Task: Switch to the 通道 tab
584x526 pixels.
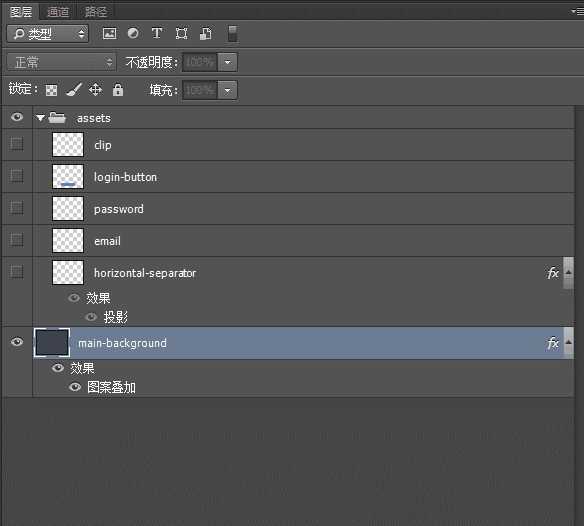Action: (x=58, y=12)
